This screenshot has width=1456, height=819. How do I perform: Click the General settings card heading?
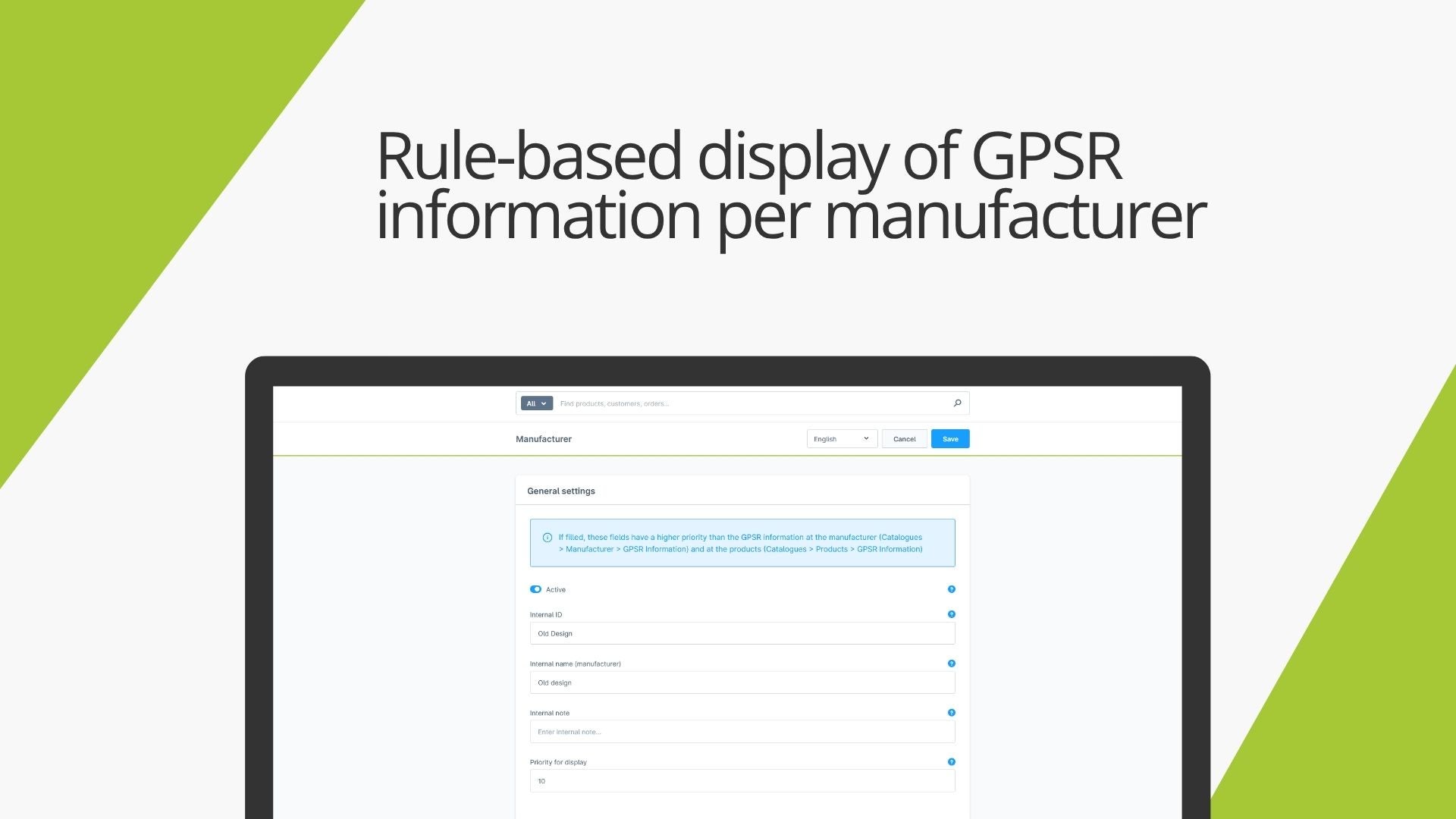point(561,491)
